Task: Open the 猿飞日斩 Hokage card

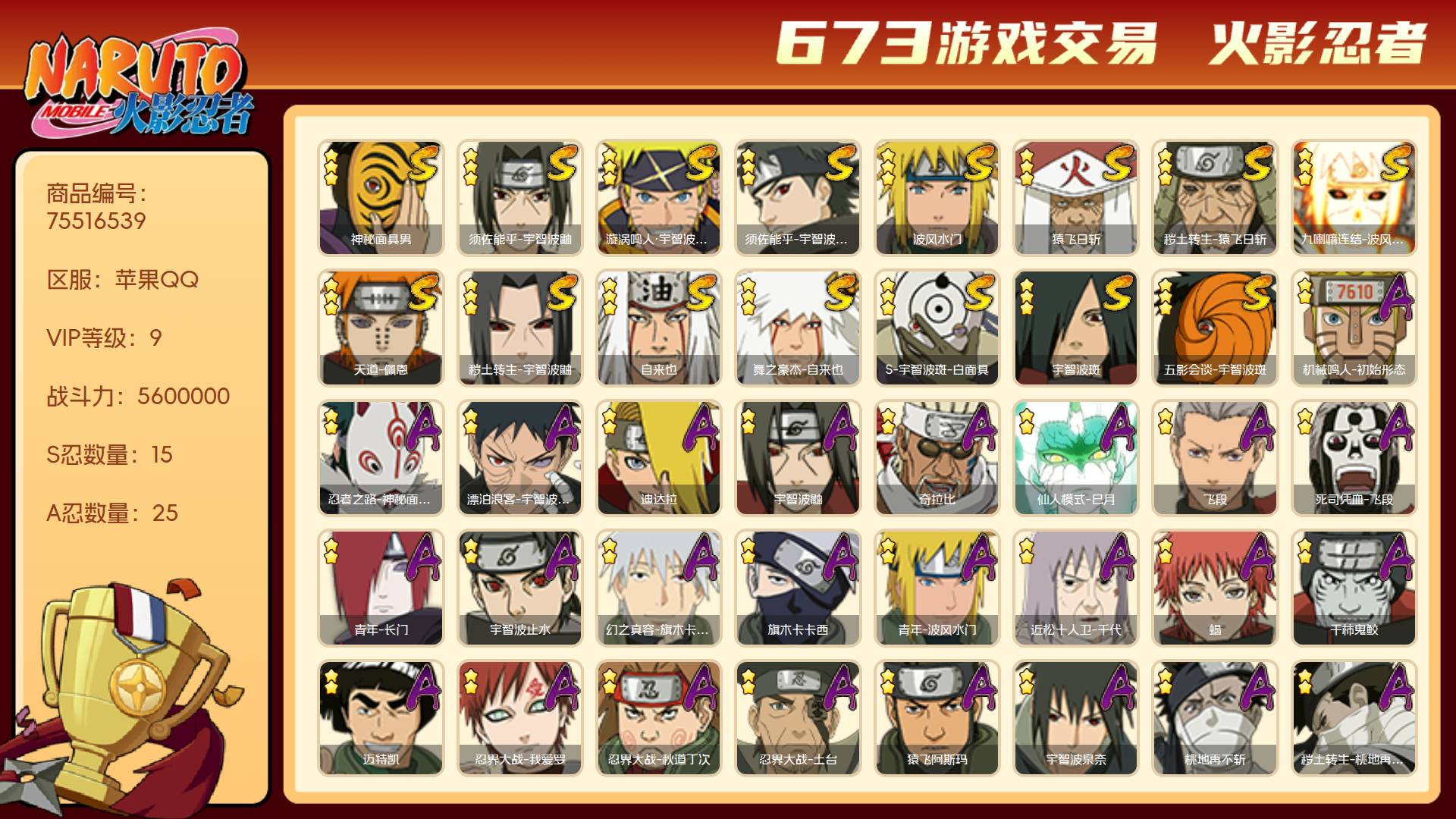Action: 1076,198
